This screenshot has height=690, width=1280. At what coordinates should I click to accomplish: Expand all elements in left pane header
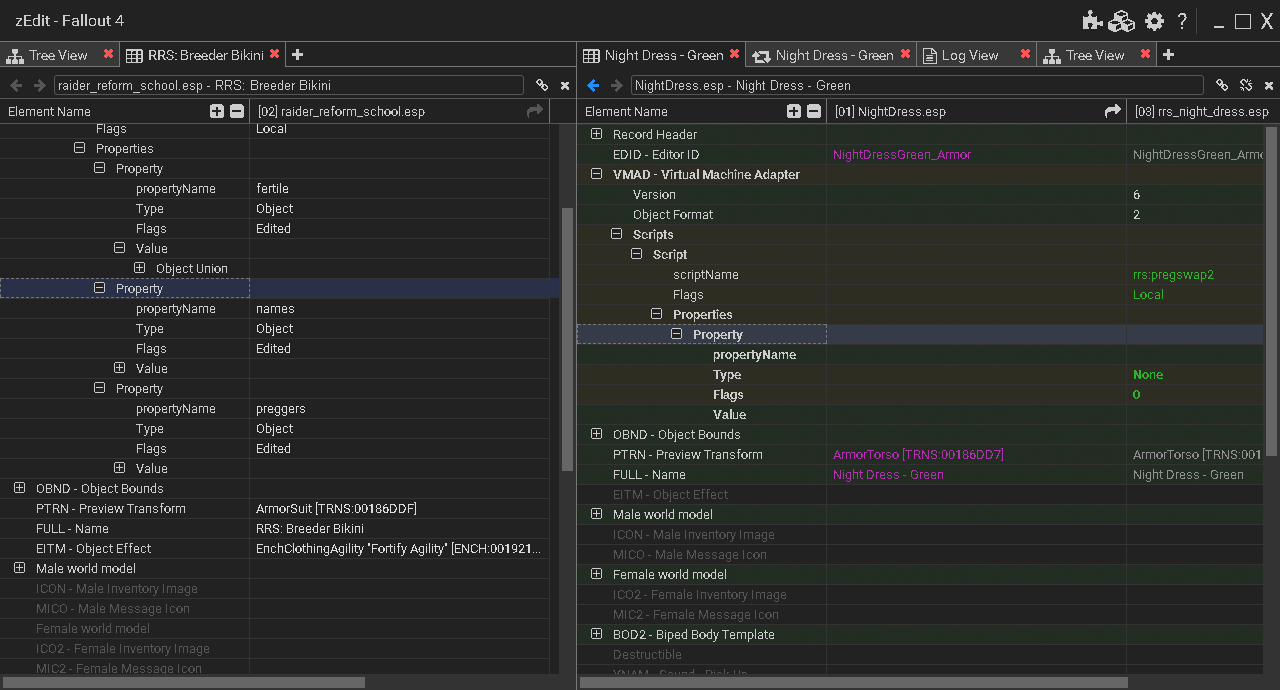click(217, 111)
